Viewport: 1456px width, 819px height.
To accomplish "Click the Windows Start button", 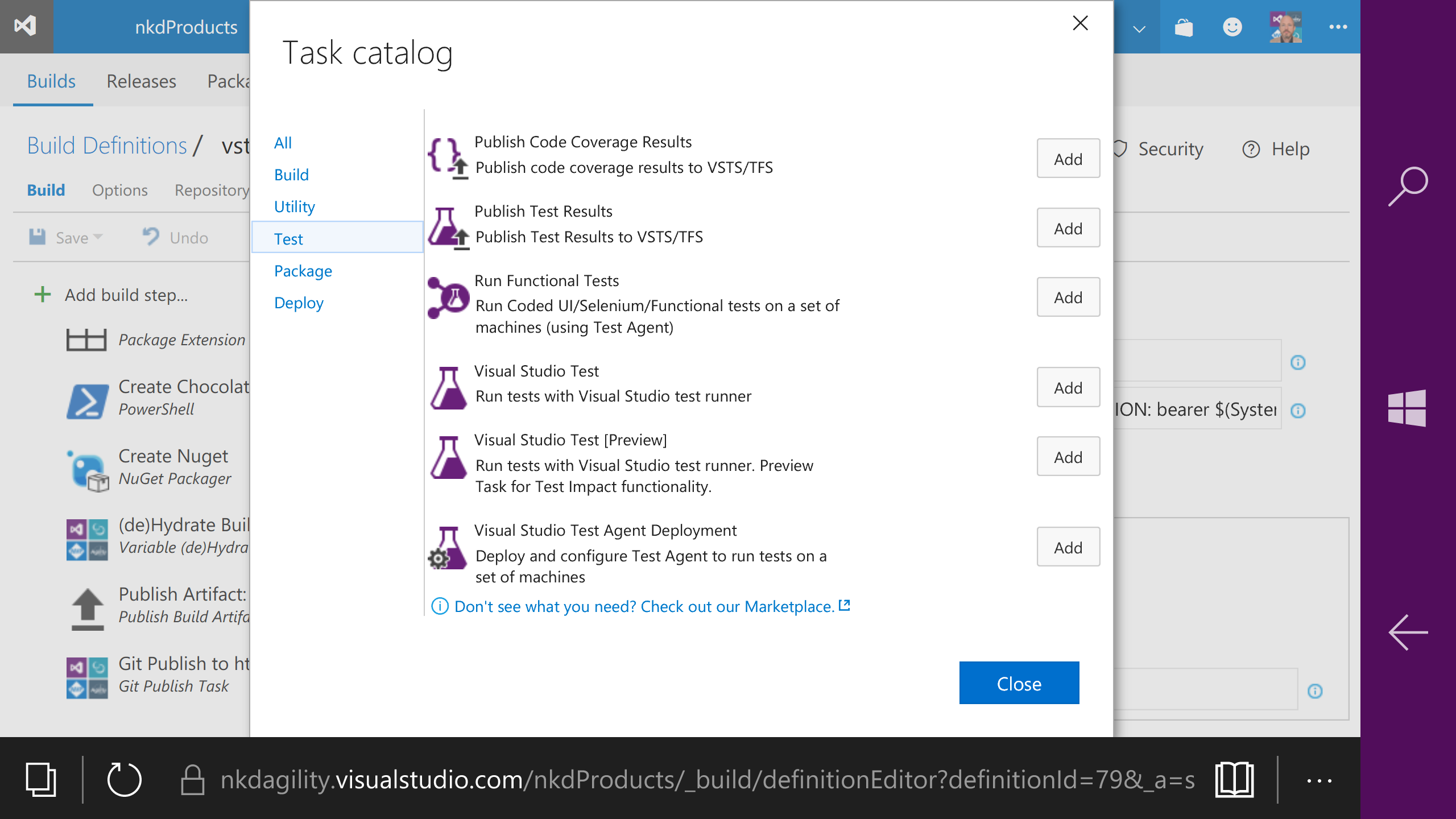I will click(x=1407, y=408).
